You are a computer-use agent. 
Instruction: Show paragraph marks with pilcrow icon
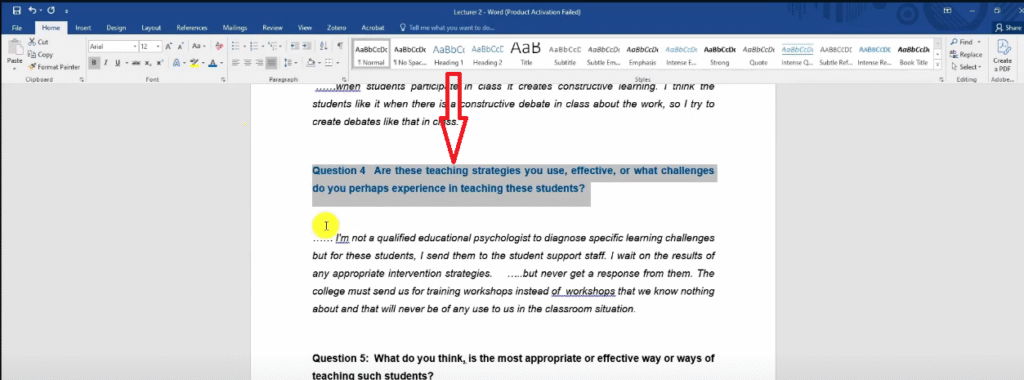pyautogui.click(x=340, y=46)
